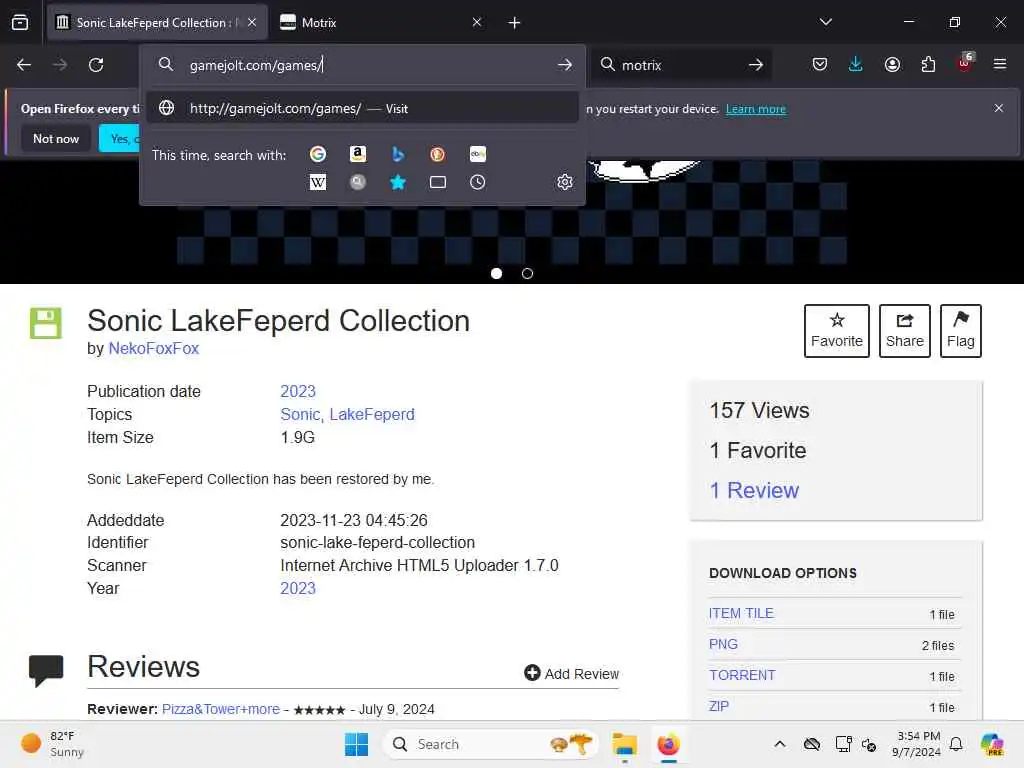This screenshot has height=768, width=1024.
Task: Open the Firefox hamburger menu
Action: (x=1000, y=64)
